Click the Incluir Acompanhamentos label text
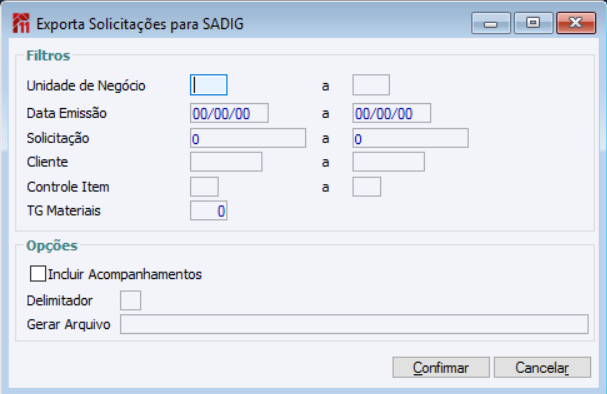This screenshot has height=394, width=607. click(x=125, y=274)
